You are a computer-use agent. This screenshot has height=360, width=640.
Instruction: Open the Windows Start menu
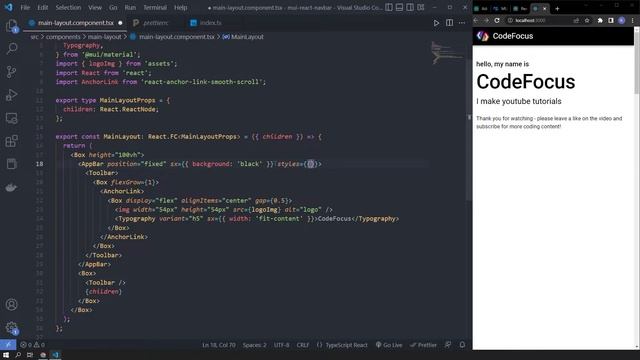[6, 355]
